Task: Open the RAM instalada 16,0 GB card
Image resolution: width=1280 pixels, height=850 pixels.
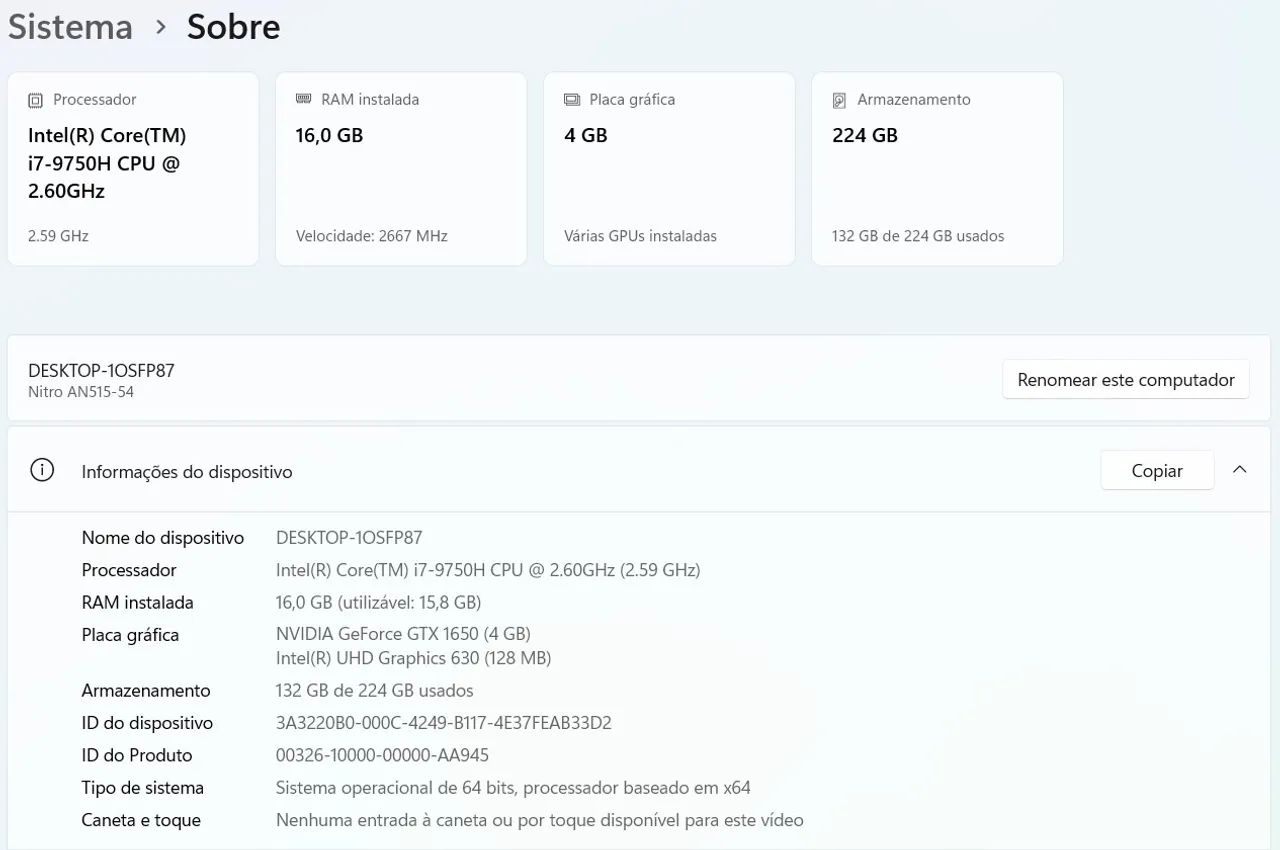Action: 401,169
